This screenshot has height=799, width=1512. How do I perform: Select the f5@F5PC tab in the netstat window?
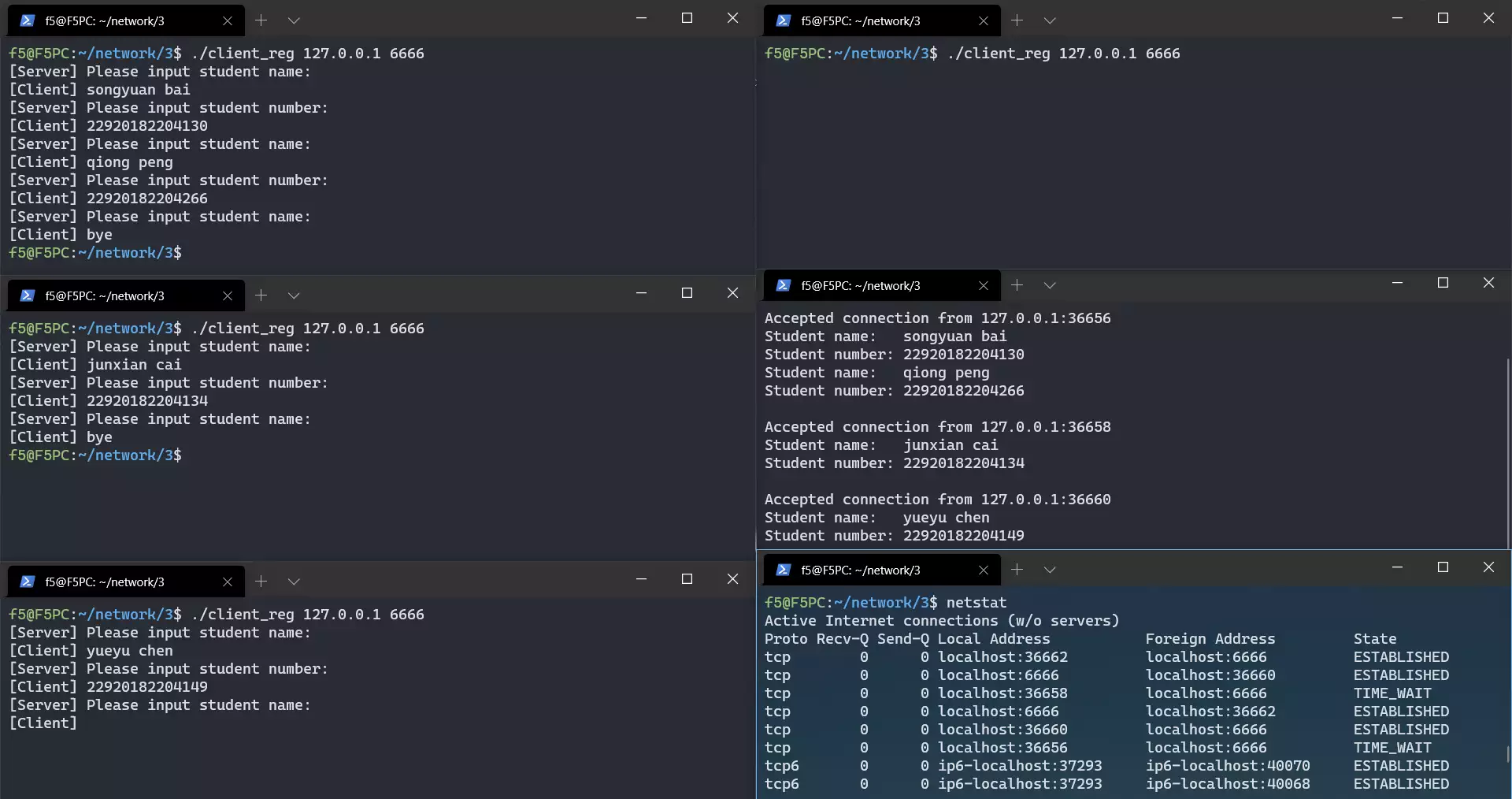(860, 570)
